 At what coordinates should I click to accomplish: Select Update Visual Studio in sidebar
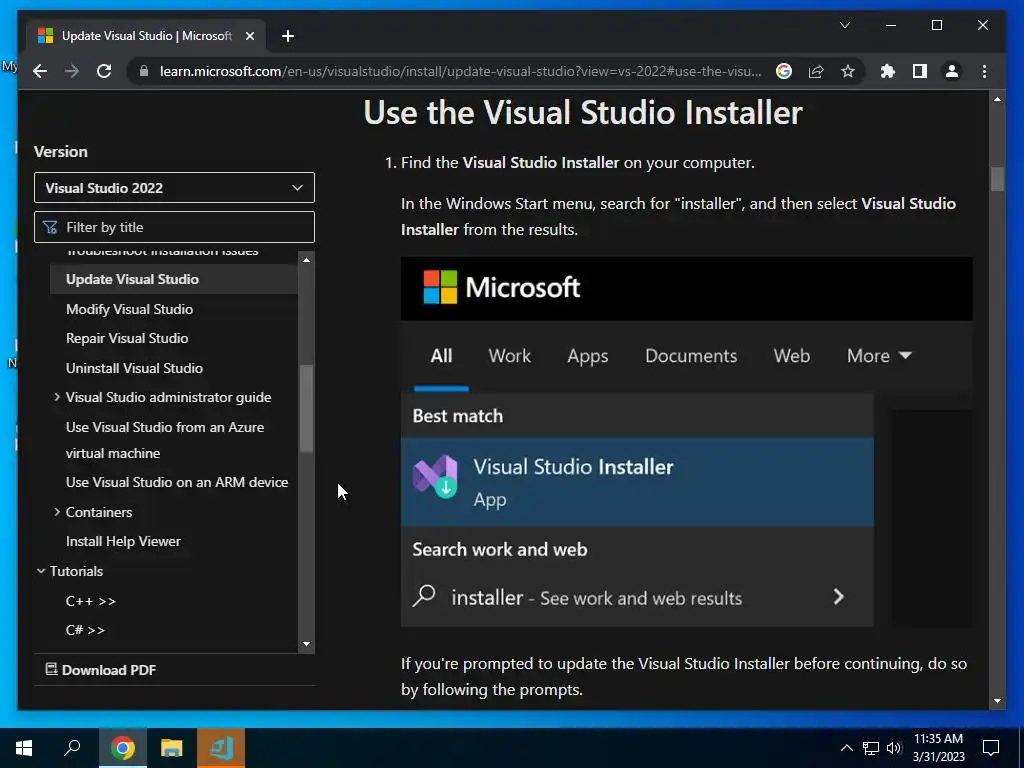[x=174, y=279]
